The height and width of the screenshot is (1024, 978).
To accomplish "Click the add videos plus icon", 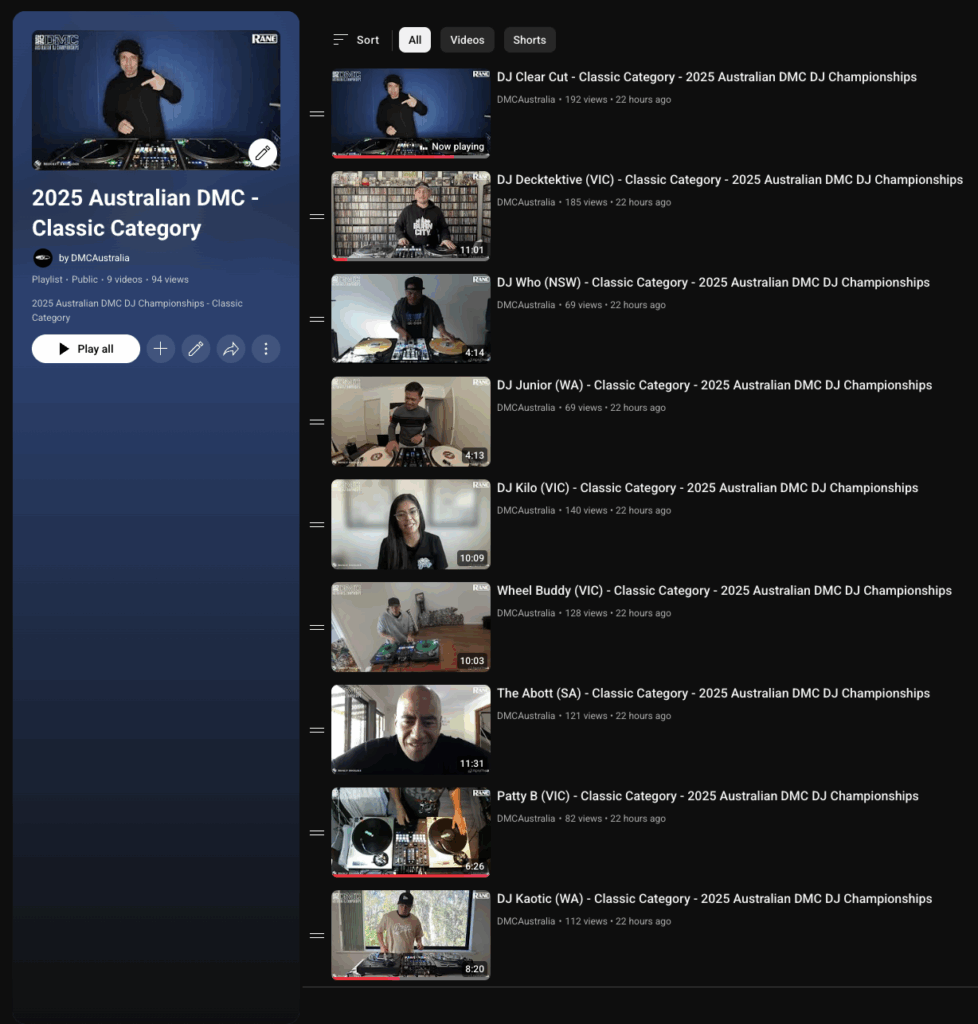I will (x=160, y=349).
